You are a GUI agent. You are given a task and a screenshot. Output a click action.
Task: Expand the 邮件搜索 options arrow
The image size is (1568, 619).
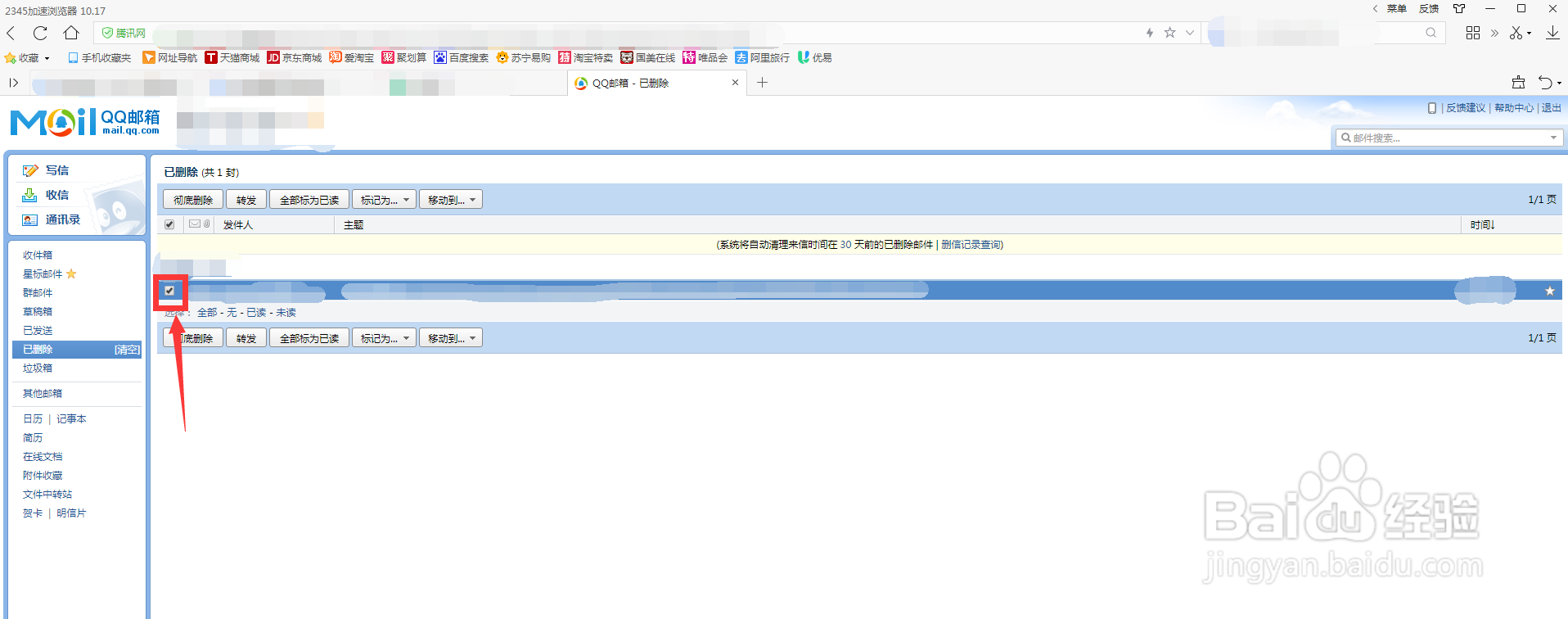point(1553,138)
